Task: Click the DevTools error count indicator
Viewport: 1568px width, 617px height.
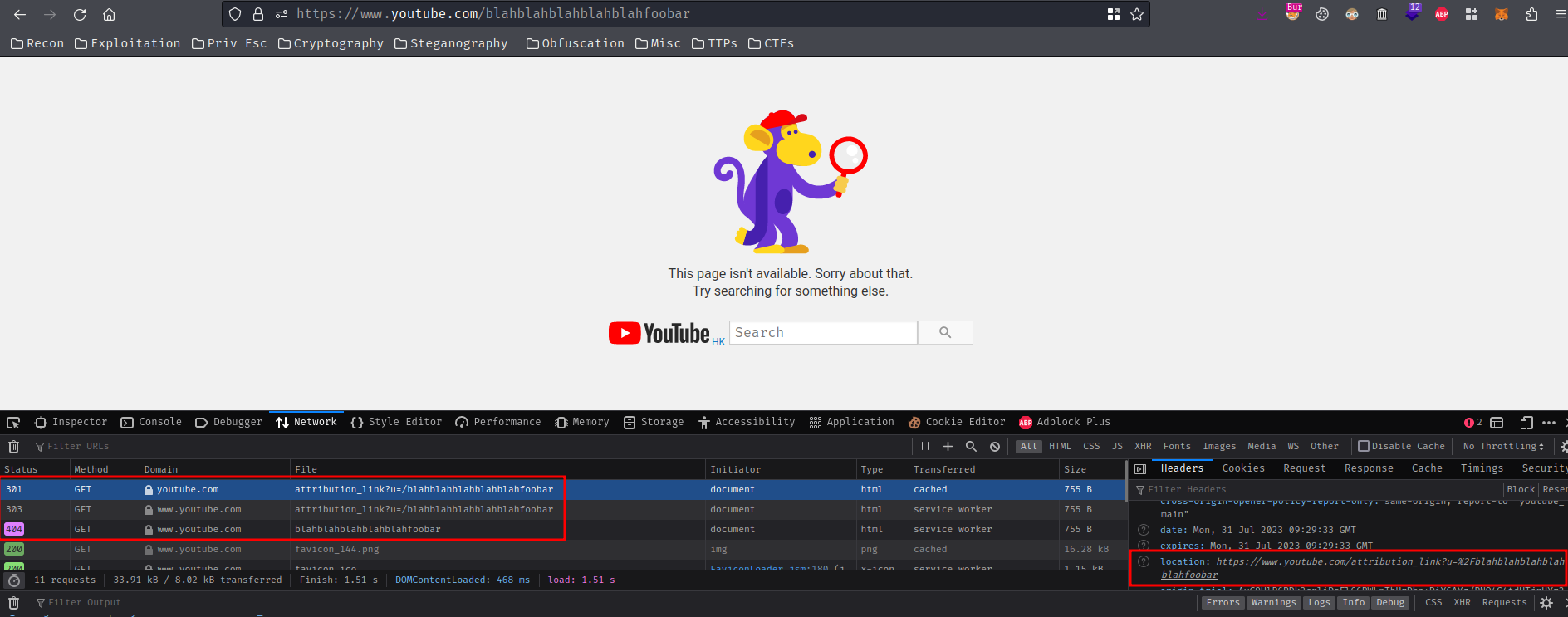Action: 1473,423
